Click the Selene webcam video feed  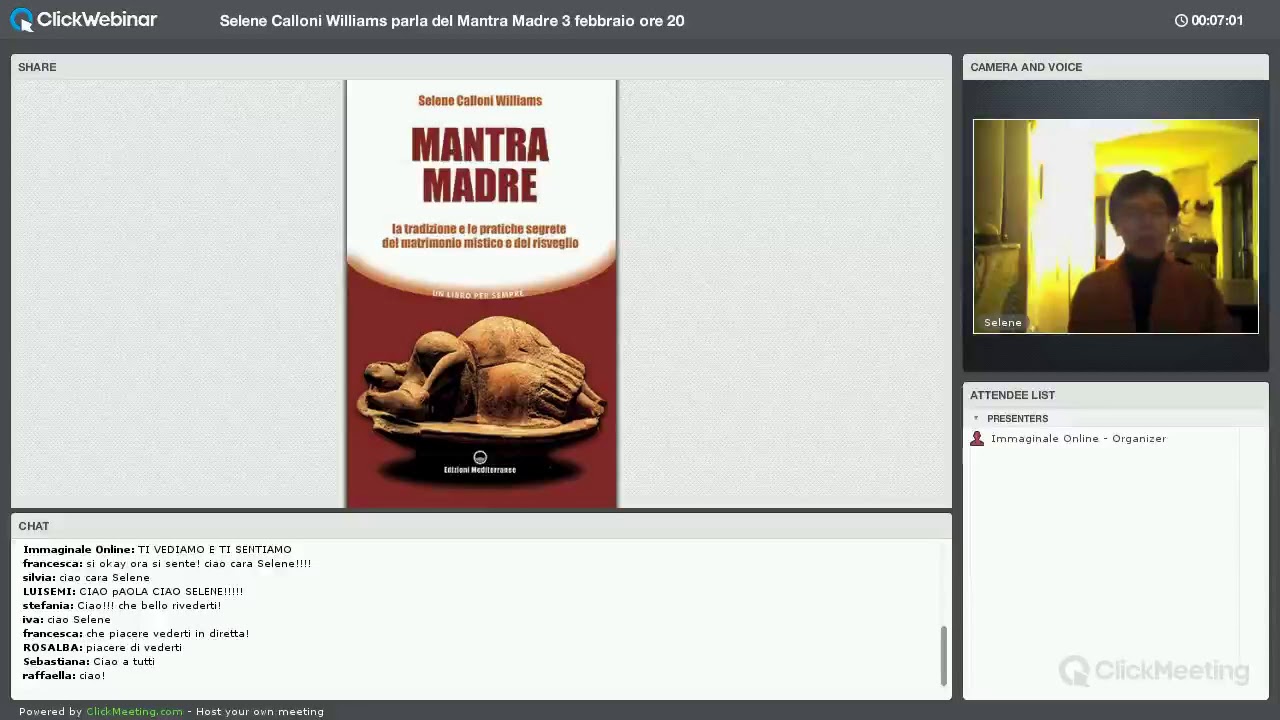1116,226
